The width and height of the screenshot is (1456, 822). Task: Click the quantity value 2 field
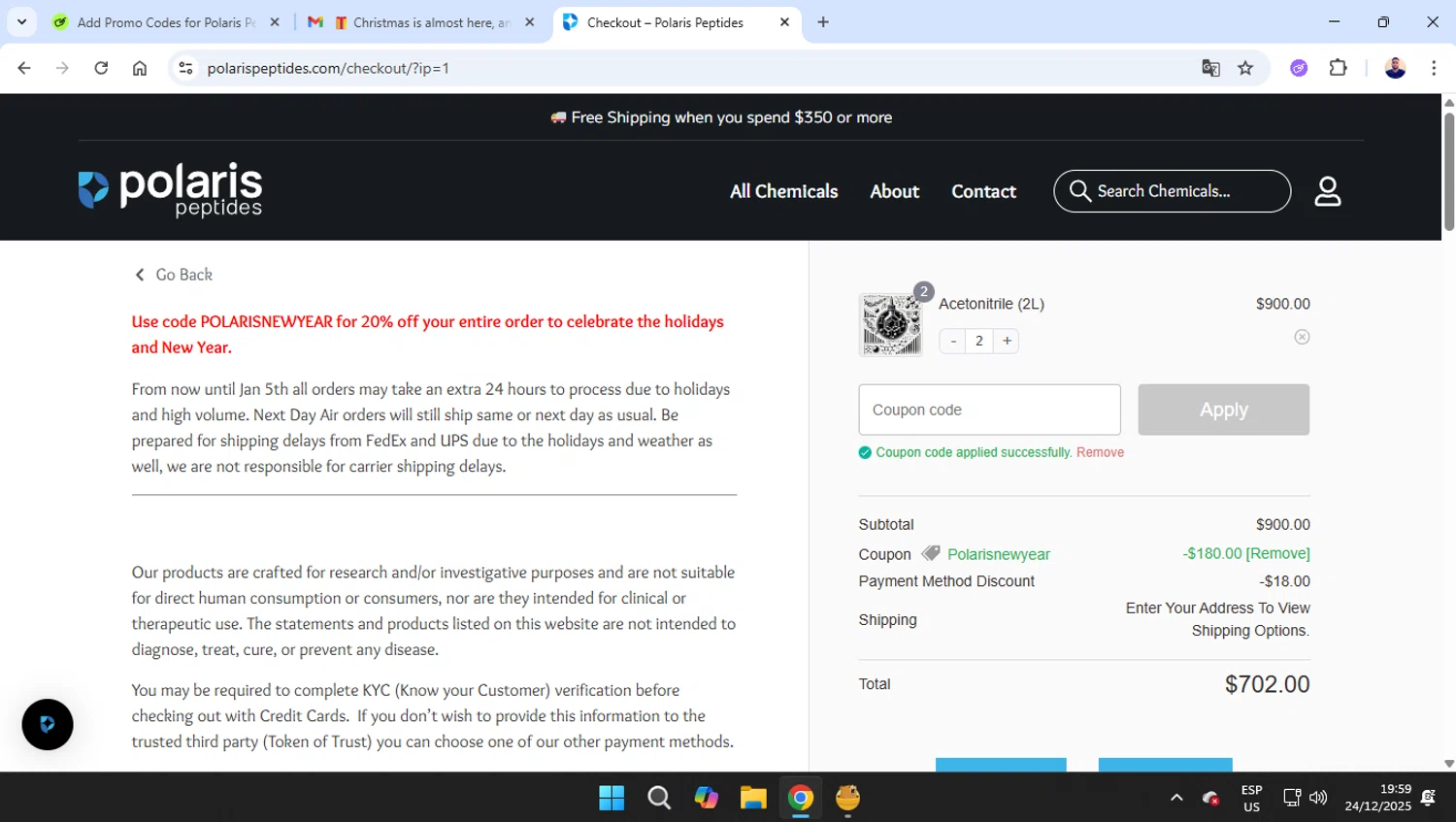coord(979,341)
